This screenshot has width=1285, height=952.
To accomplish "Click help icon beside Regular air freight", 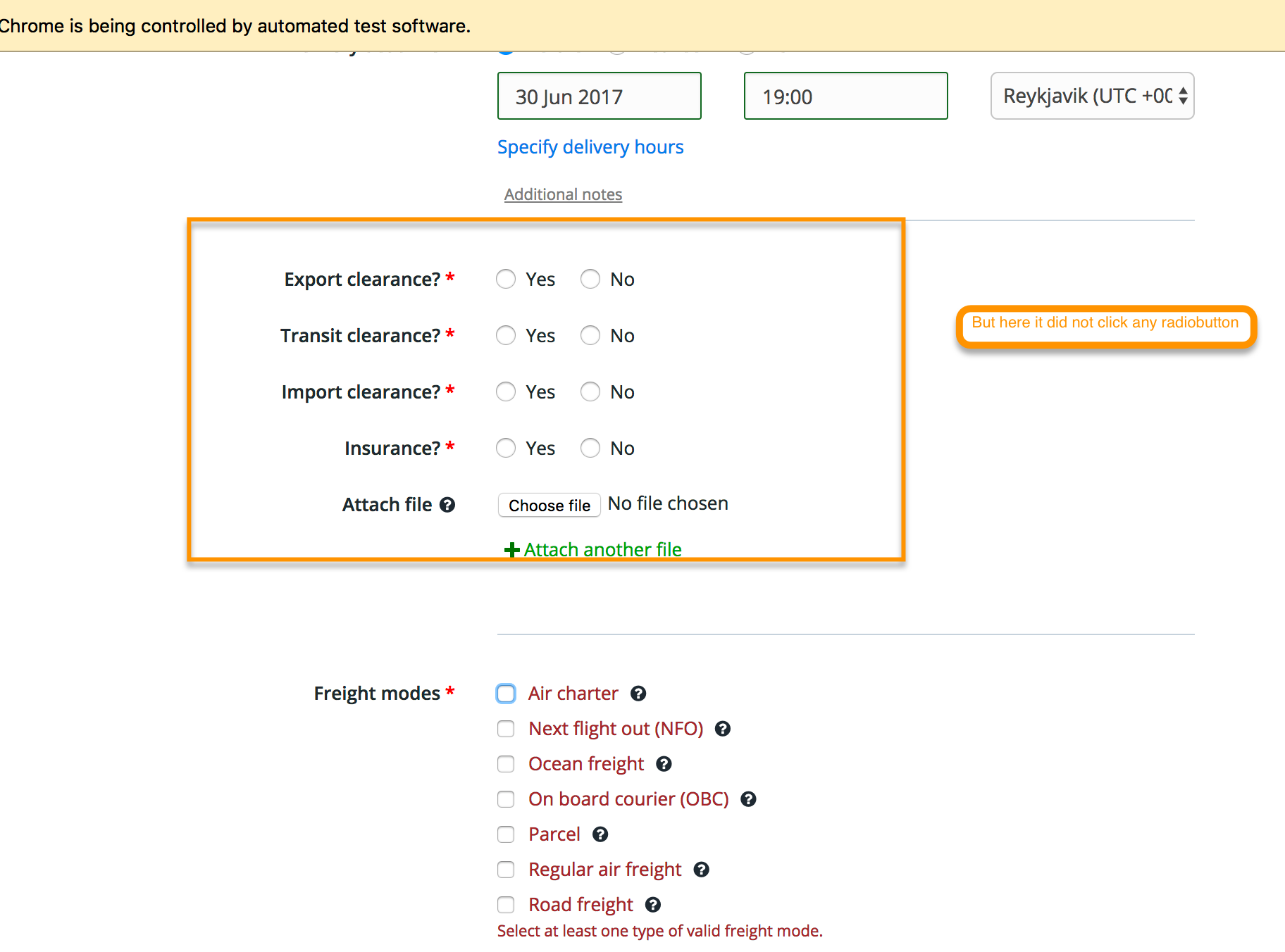I will (x=701, y=870).
